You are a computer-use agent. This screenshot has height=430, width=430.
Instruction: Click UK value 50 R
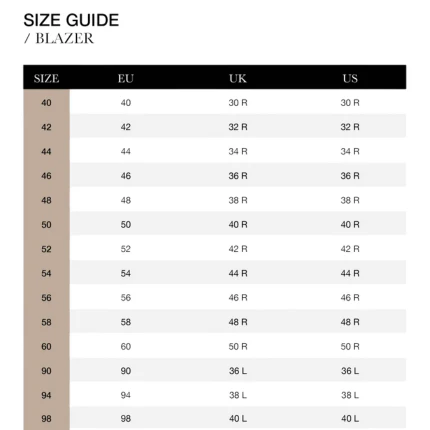pyautogui.click(x=238, y=347)
